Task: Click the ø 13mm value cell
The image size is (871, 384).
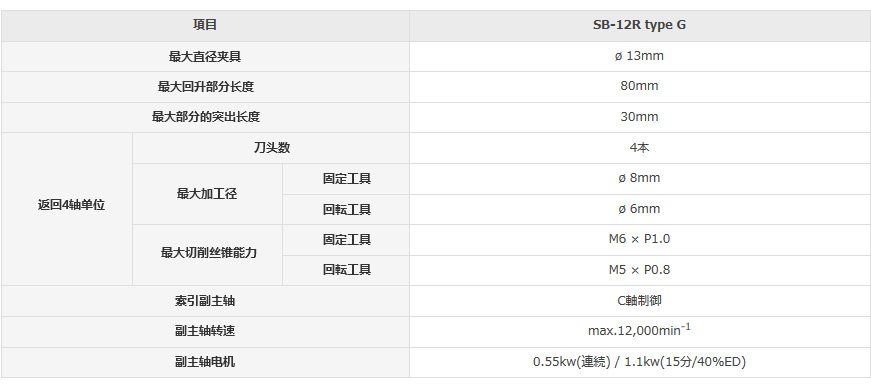Action: click(x=640, y=56)
